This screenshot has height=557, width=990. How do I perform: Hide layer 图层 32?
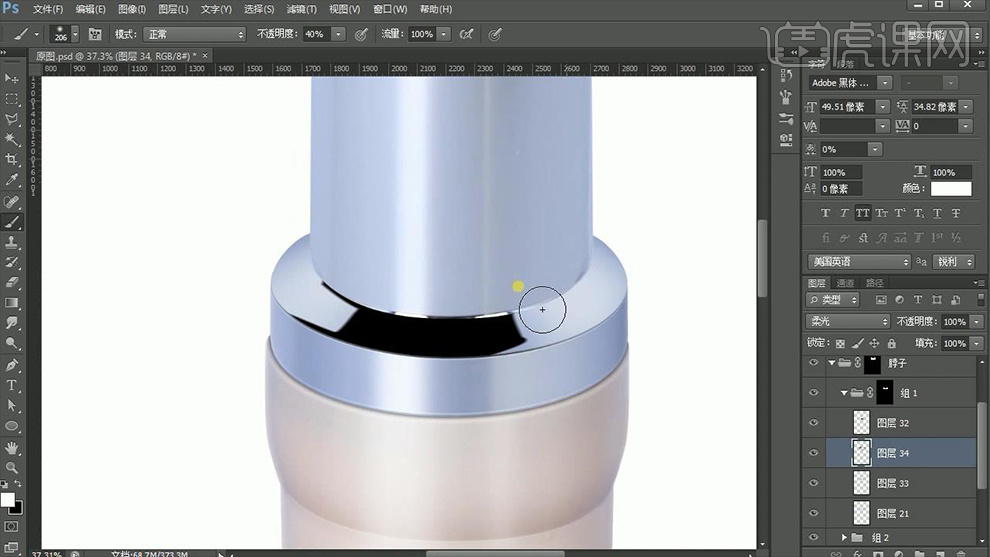(x=813, y=423)
